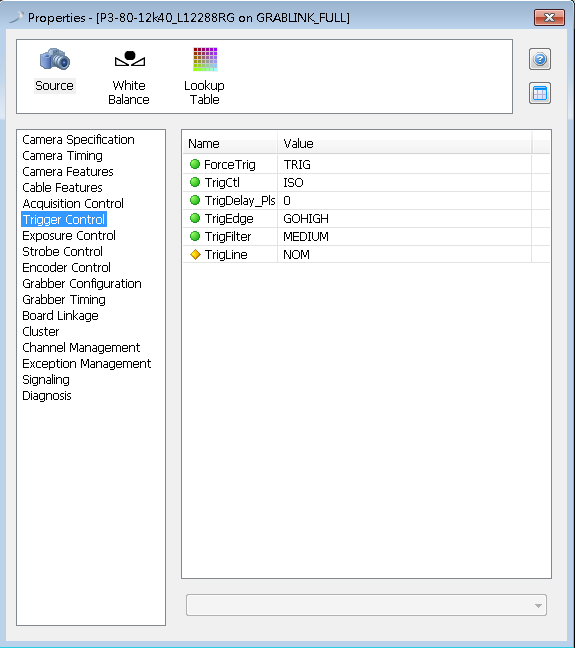Select the Camera Specification category
Image resolution: width=575 pixels, height=648 pixels.
(x=79, y=140)
